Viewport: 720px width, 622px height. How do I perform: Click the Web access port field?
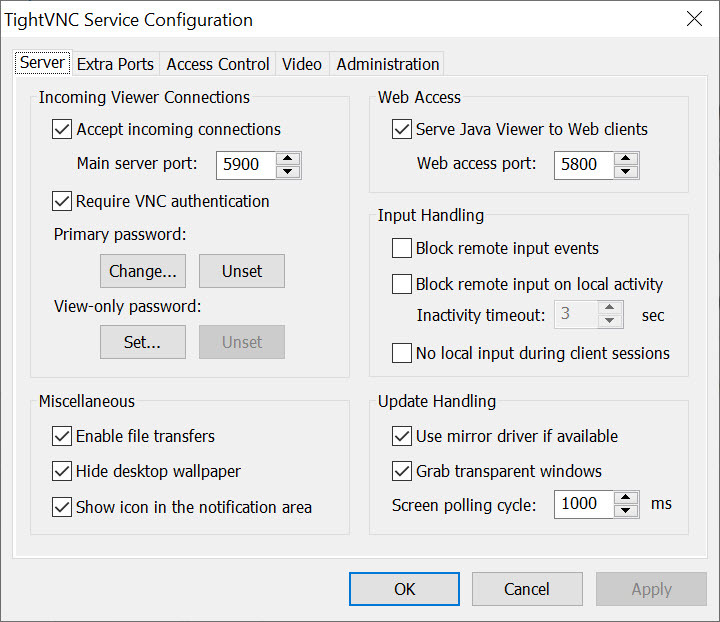click(584, 165)
